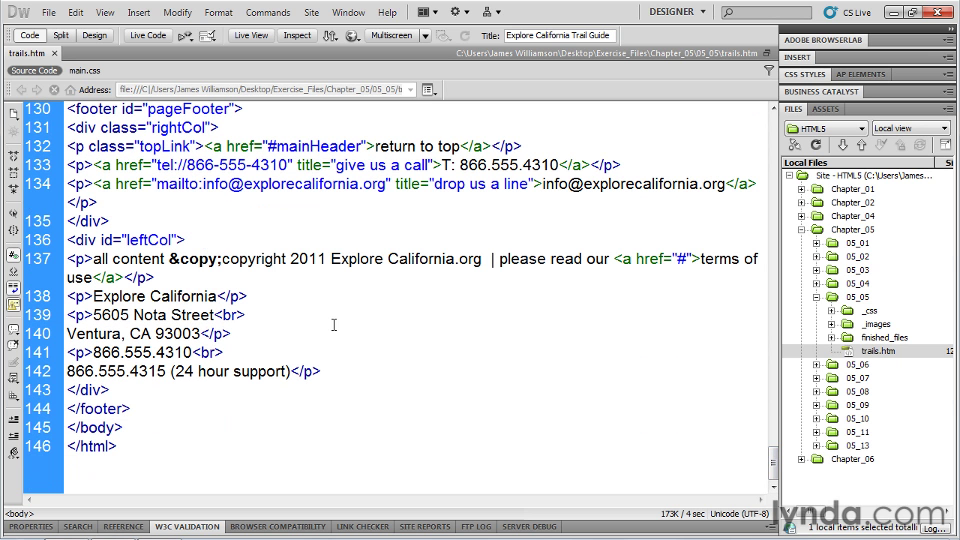
Task: Open the Preview in browser globe icon
Action: pyautogui.click(x=352, y=36)
